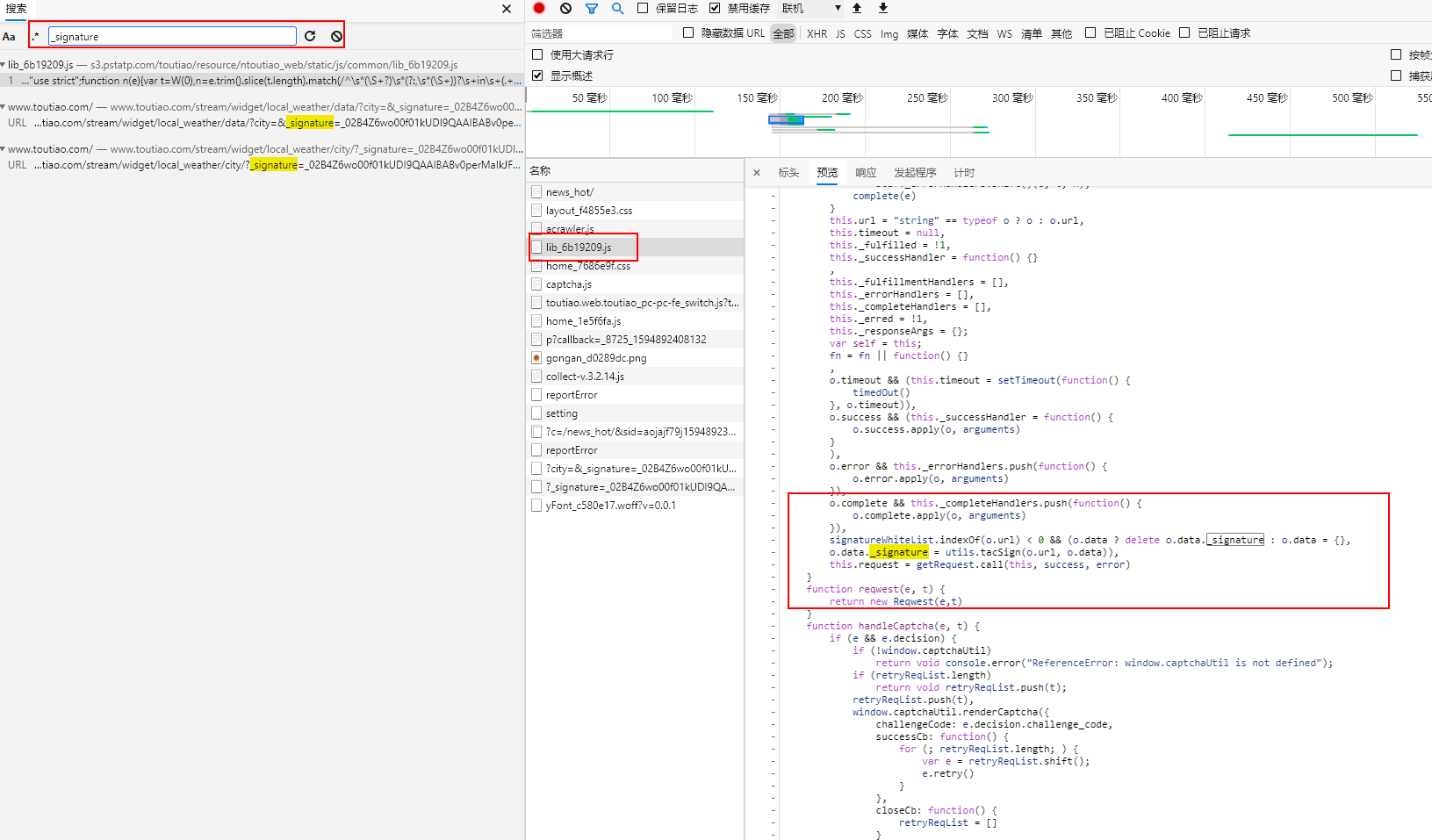Toggle regex search option
This screenshot has width=1432, height=840.
pyautogui.click(x=35, y=36)
